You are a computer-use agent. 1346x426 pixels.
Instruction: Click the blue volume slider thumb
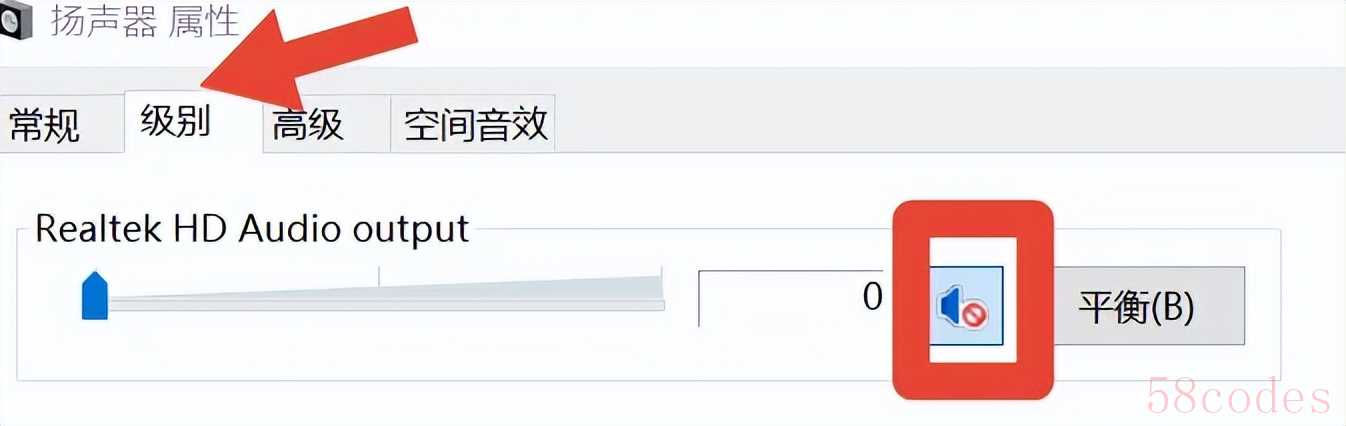tap(94, 296)
